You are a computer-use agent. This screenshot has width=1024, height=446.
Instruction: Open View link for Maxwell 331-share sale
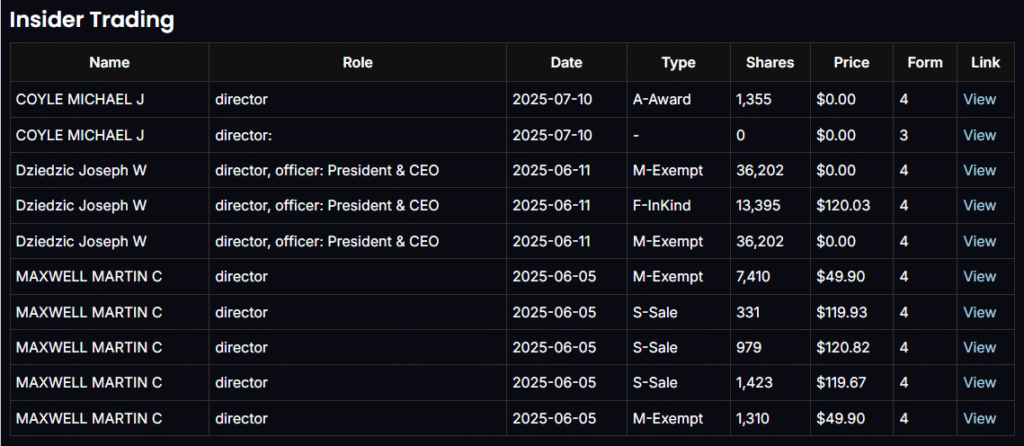tap(979, 312)
